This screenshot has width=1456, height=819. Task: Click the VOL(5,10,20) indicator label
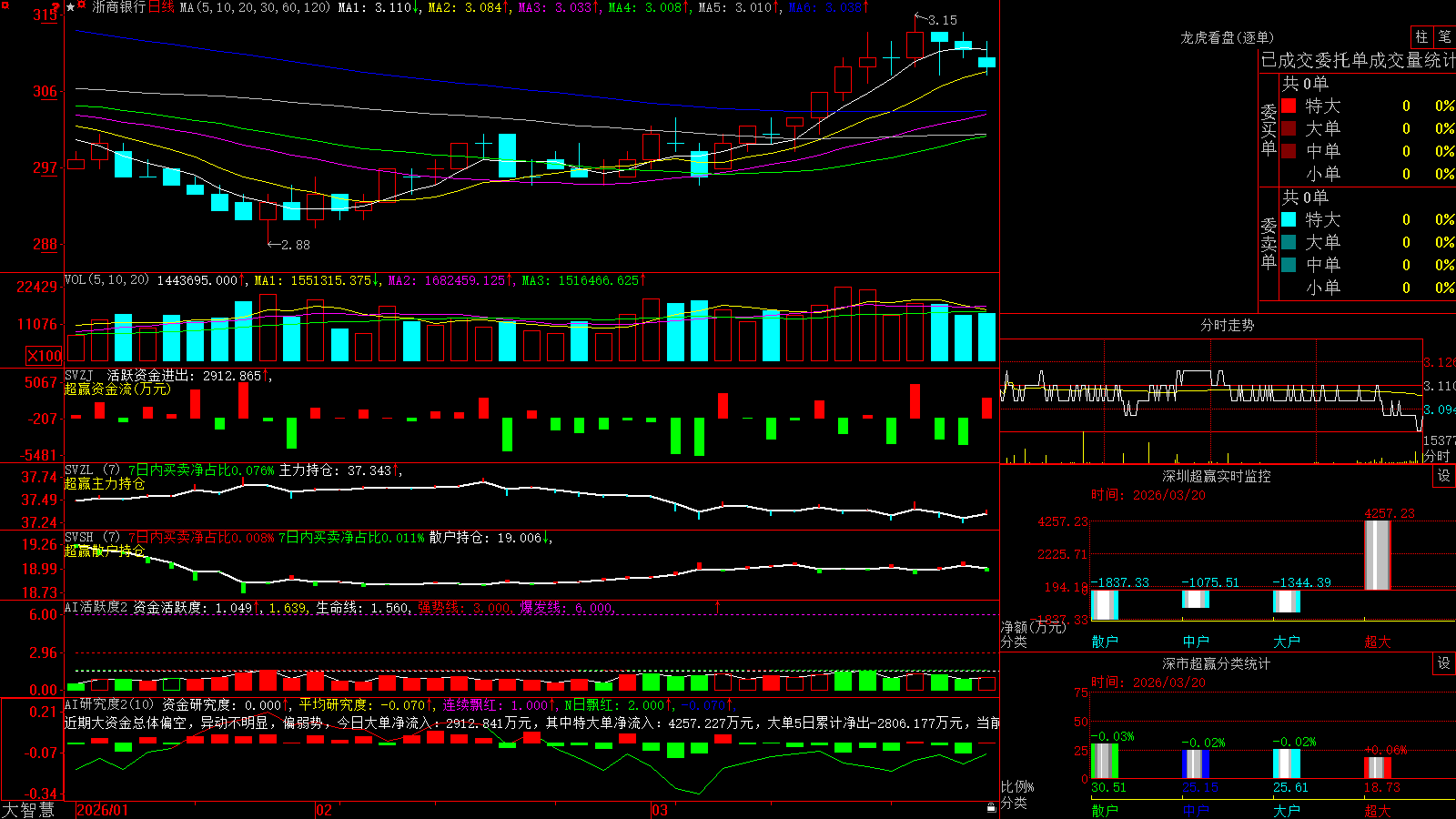coord(106,280)
